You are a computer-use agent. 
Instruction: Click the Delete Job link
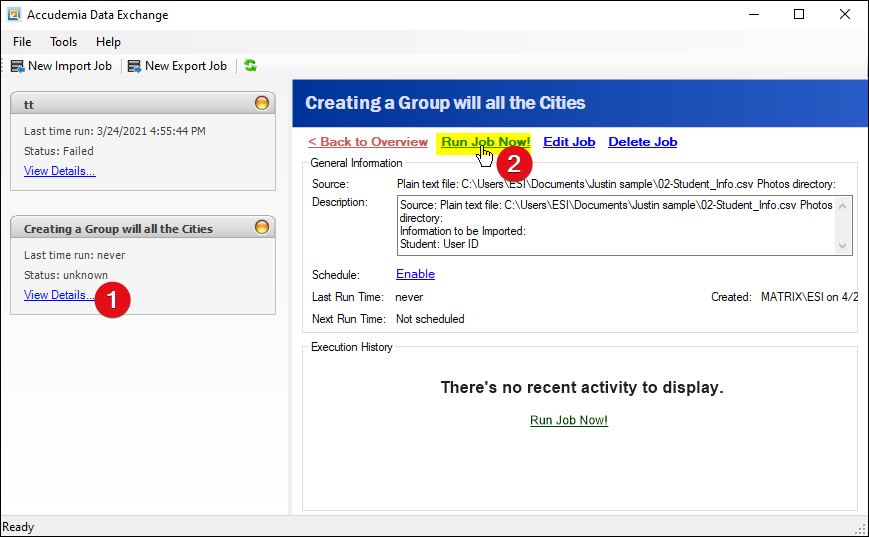(x=643, y=142)
